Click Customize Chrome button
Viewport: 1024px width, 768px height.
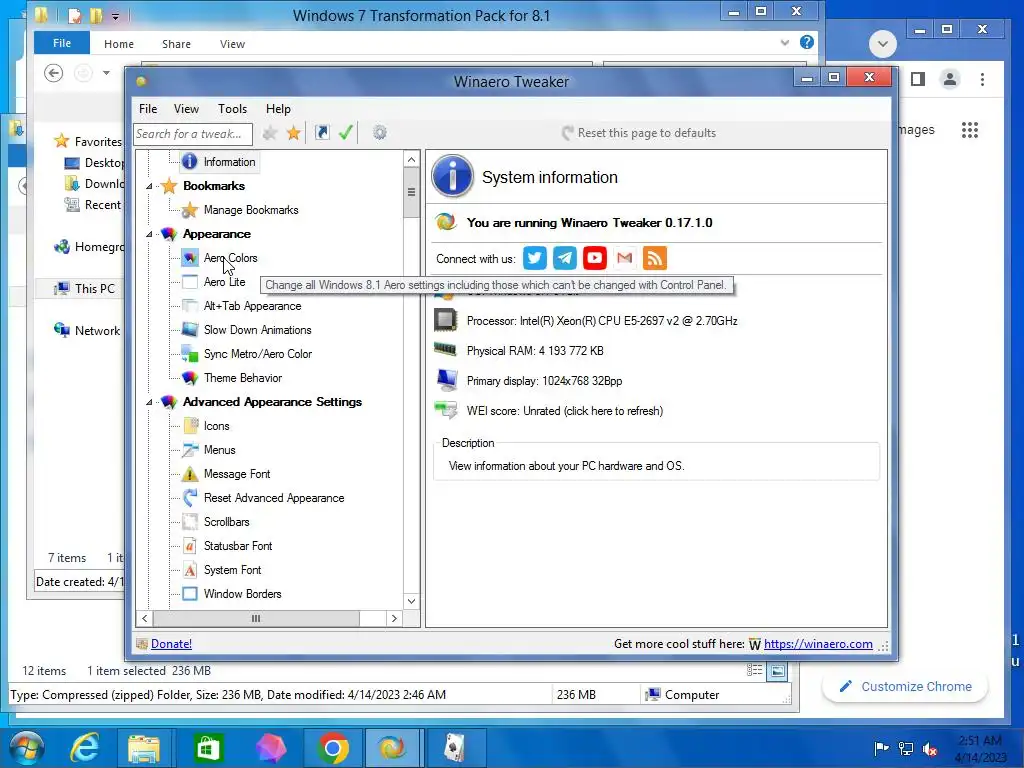tap(905, 686)
